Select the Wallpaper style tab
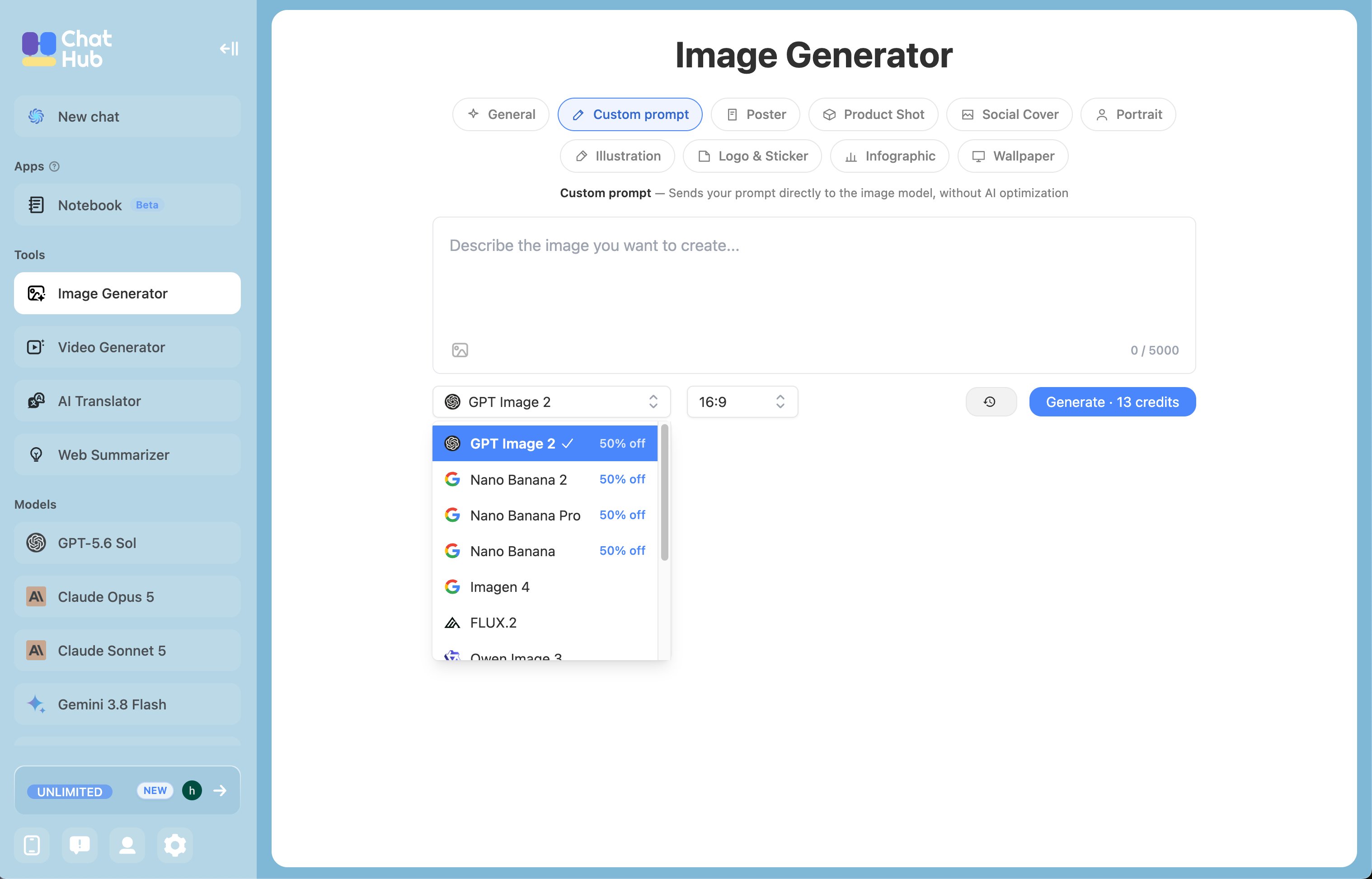This screenshot has width=1372, height=879. point(1013,156)
